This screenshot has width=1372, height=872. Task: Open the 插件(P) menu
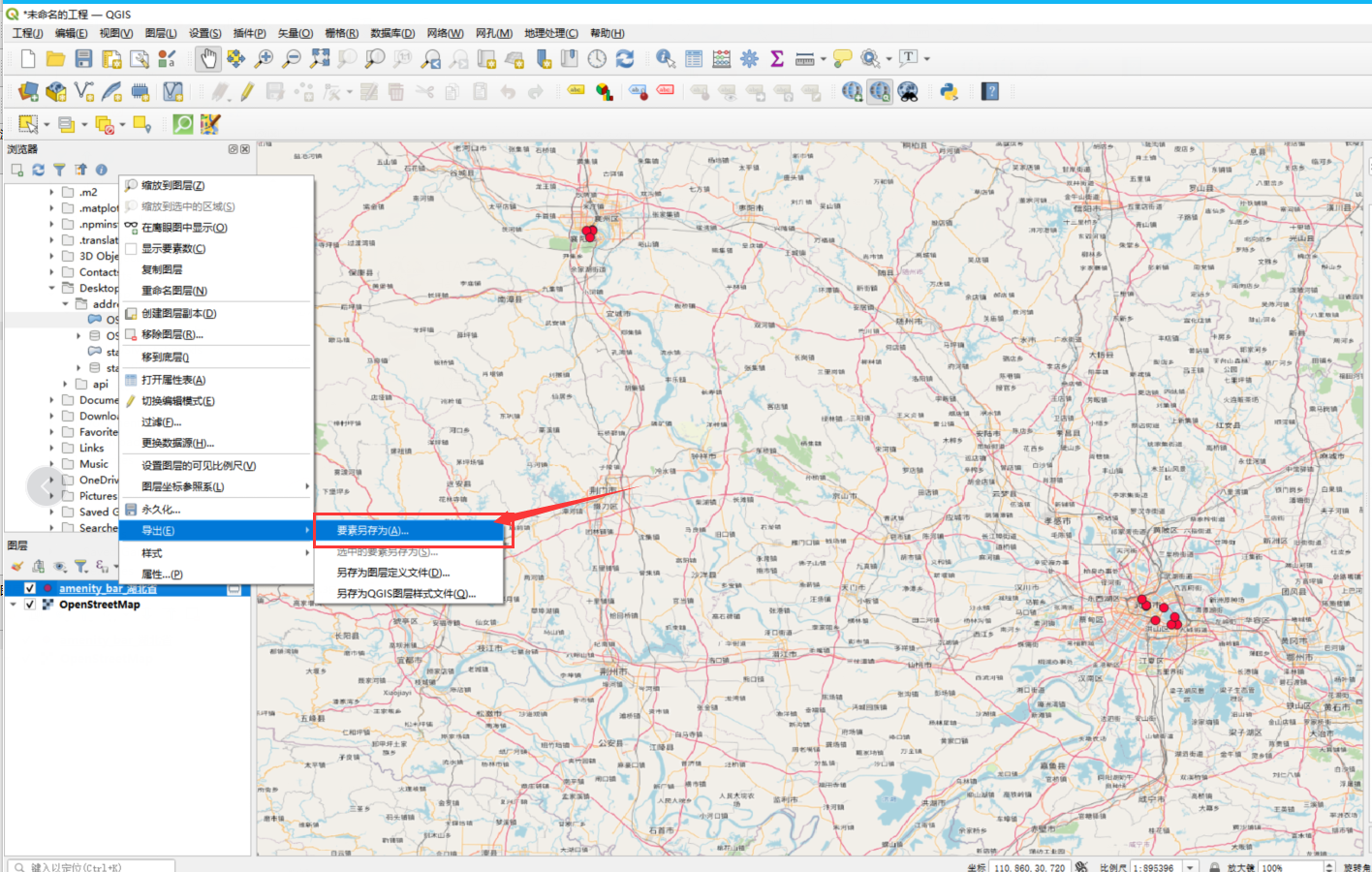249,33
